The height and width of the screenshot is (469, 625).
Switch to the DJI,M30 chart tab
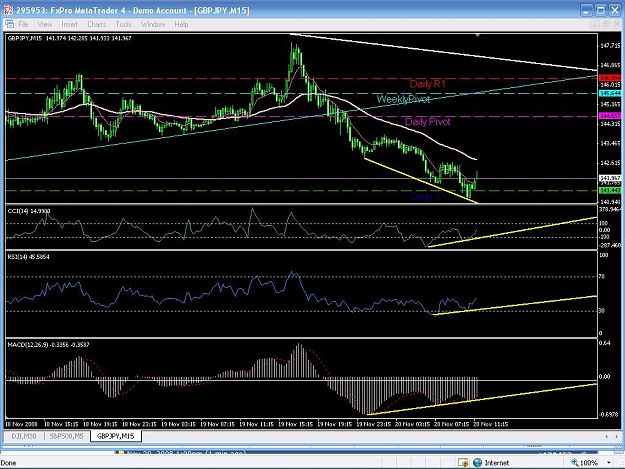click(24, 436)
